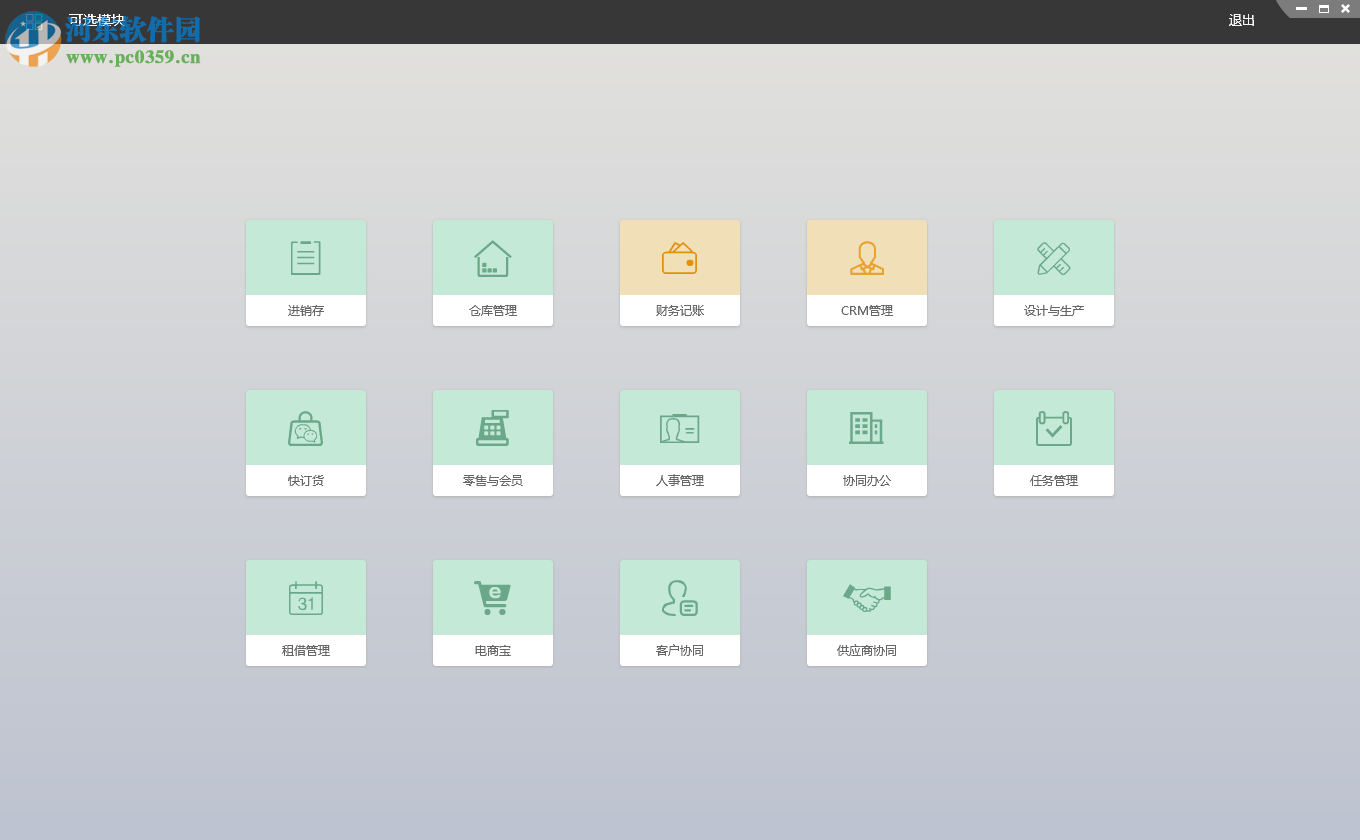Viewport: 1360px width, 840px height.
Task: Launch 设计与生产 pencil and ruler module
Action: tap(1054, 272)
